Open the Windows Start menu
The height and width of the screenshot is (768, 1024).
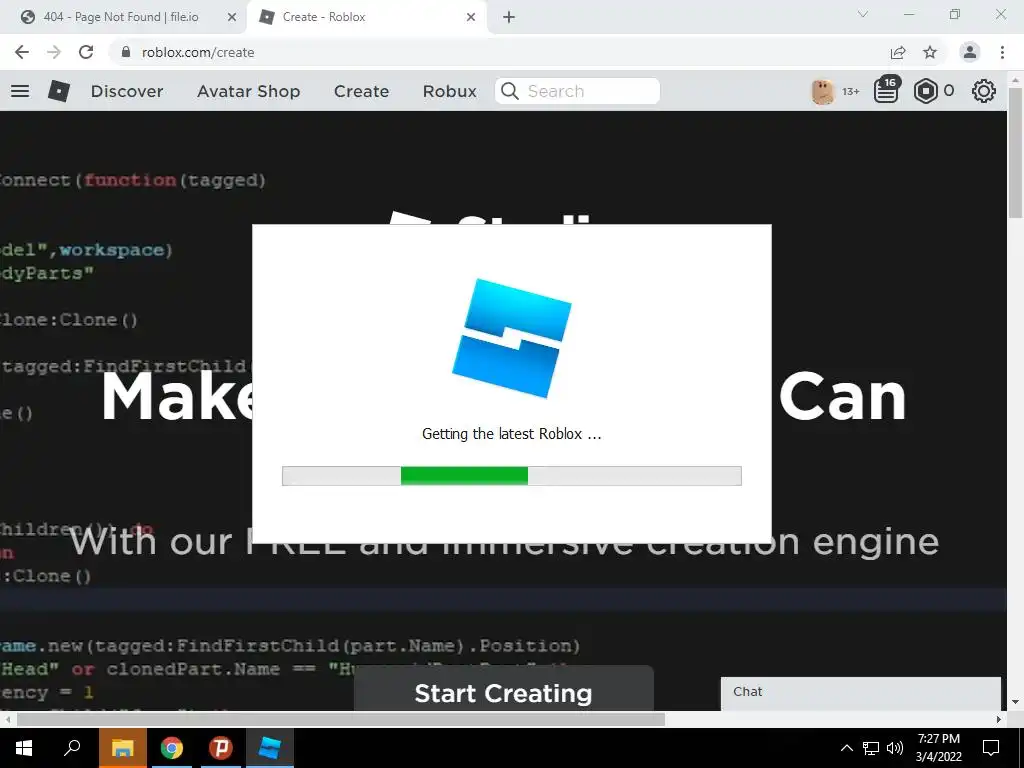pos(24,748)
